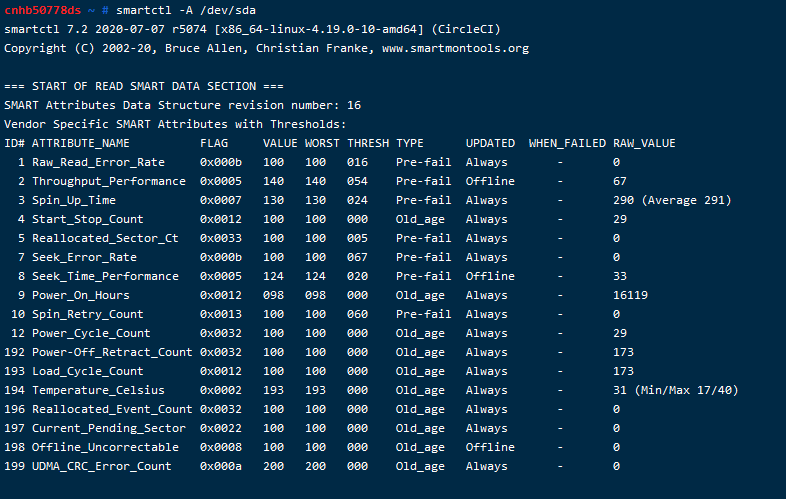Image resolution: width=786 pixels, height=499 pixels.
Task: Click the Seek_Time_Performance flag 0x0005
Action: pos(221,276)
